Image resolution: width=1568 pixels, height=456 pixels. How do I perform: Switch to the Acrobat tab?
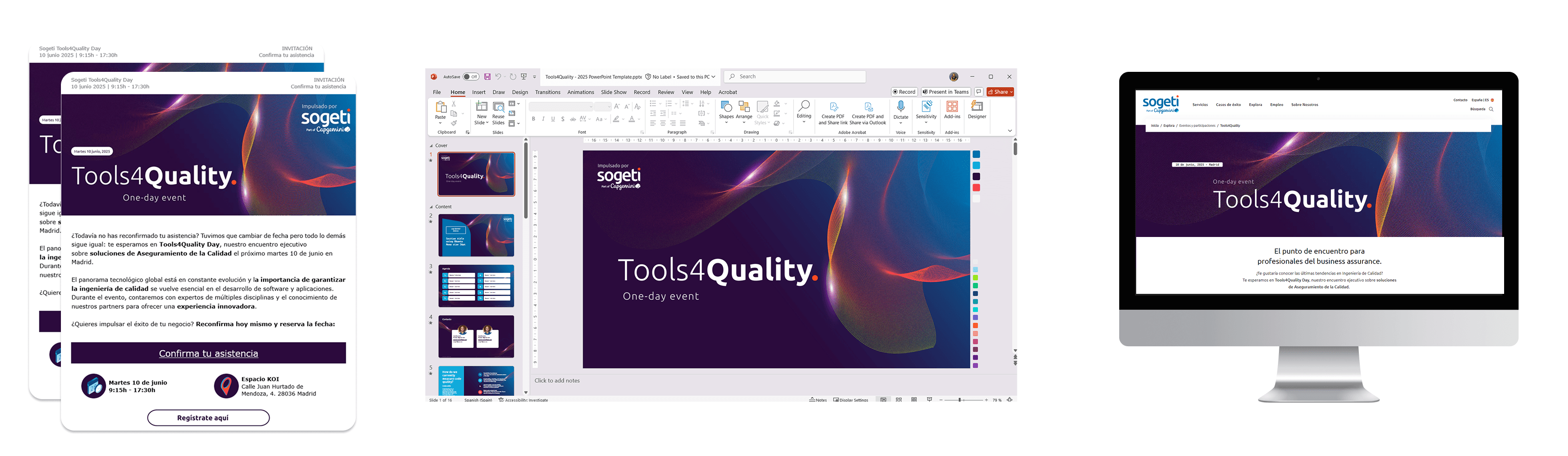727,92
